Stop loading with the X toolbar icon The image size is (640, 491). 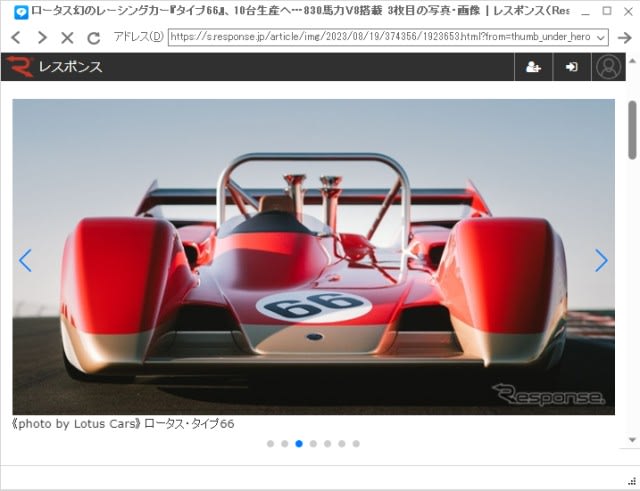(x=67, y=38)
